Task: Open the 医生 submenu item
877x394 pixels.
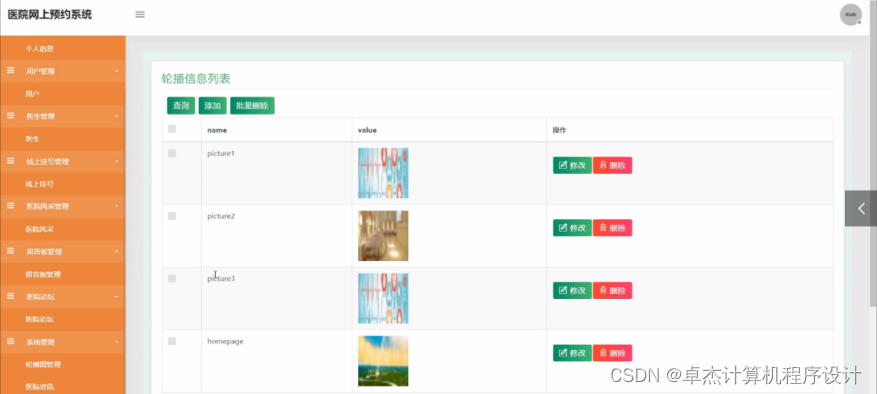Action: coord(32,139)
